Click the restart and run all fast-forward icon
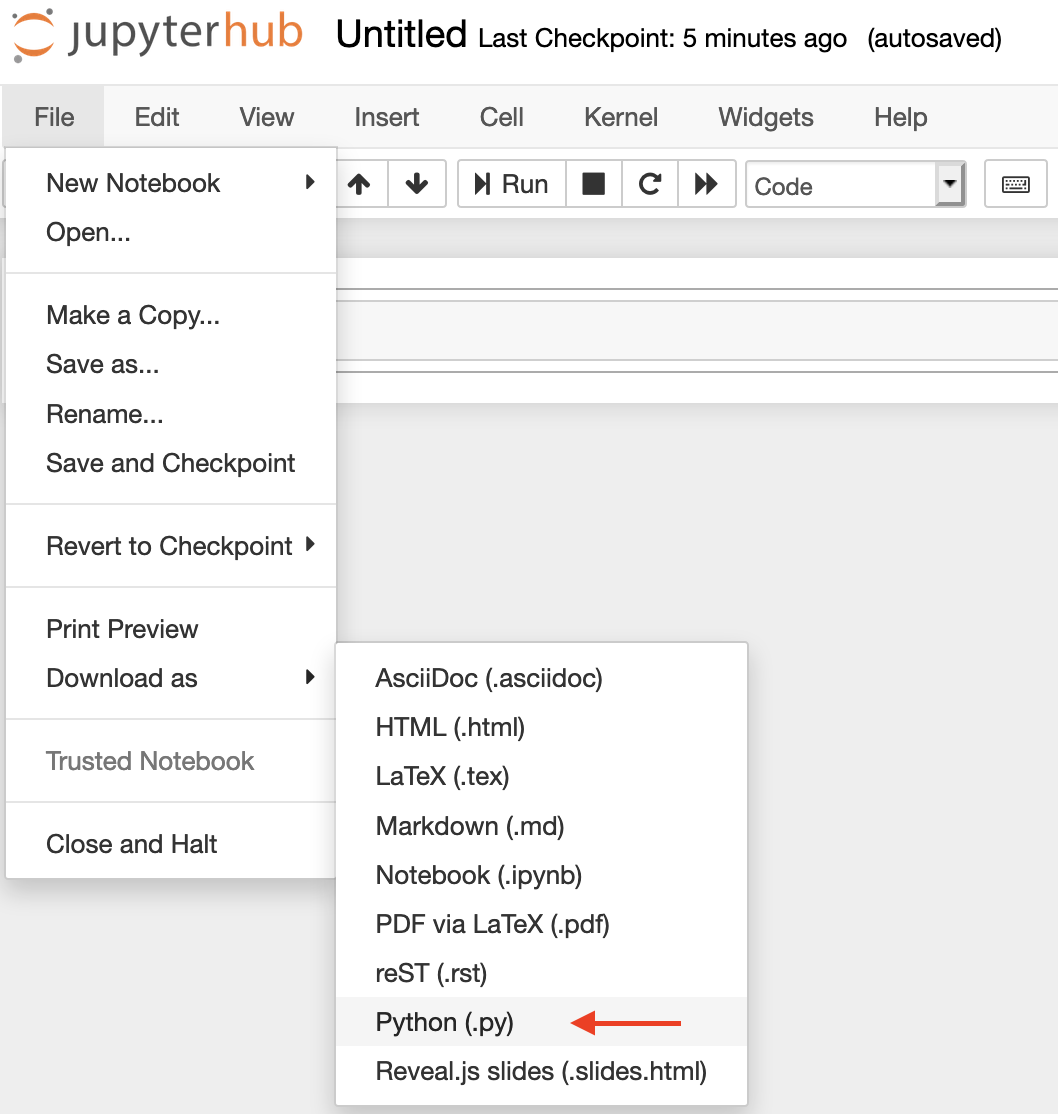Viewport: 1058px width, 1114px height. 706,184
